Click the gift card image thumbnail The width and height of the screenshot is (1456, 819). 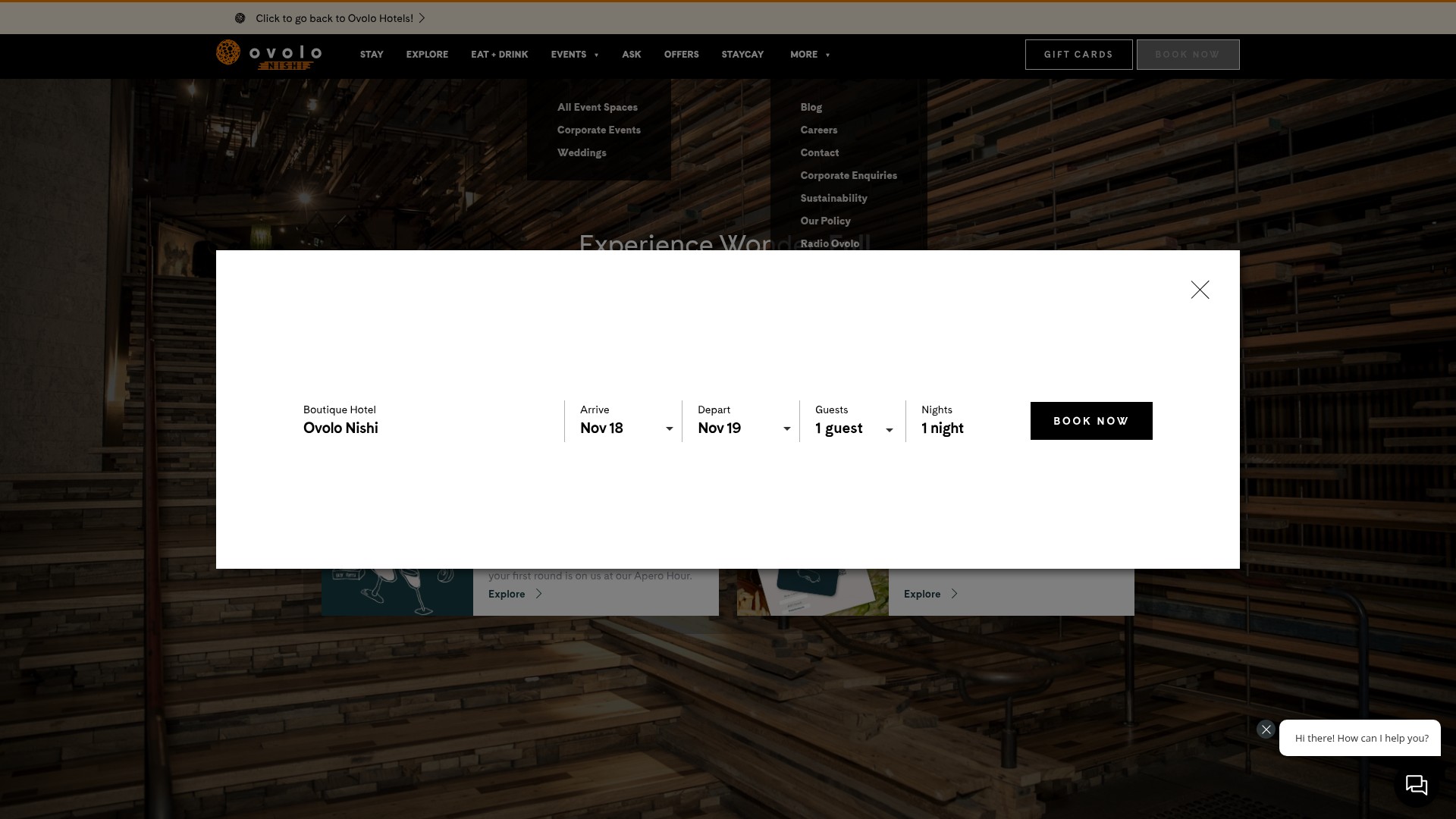point(812,591)
